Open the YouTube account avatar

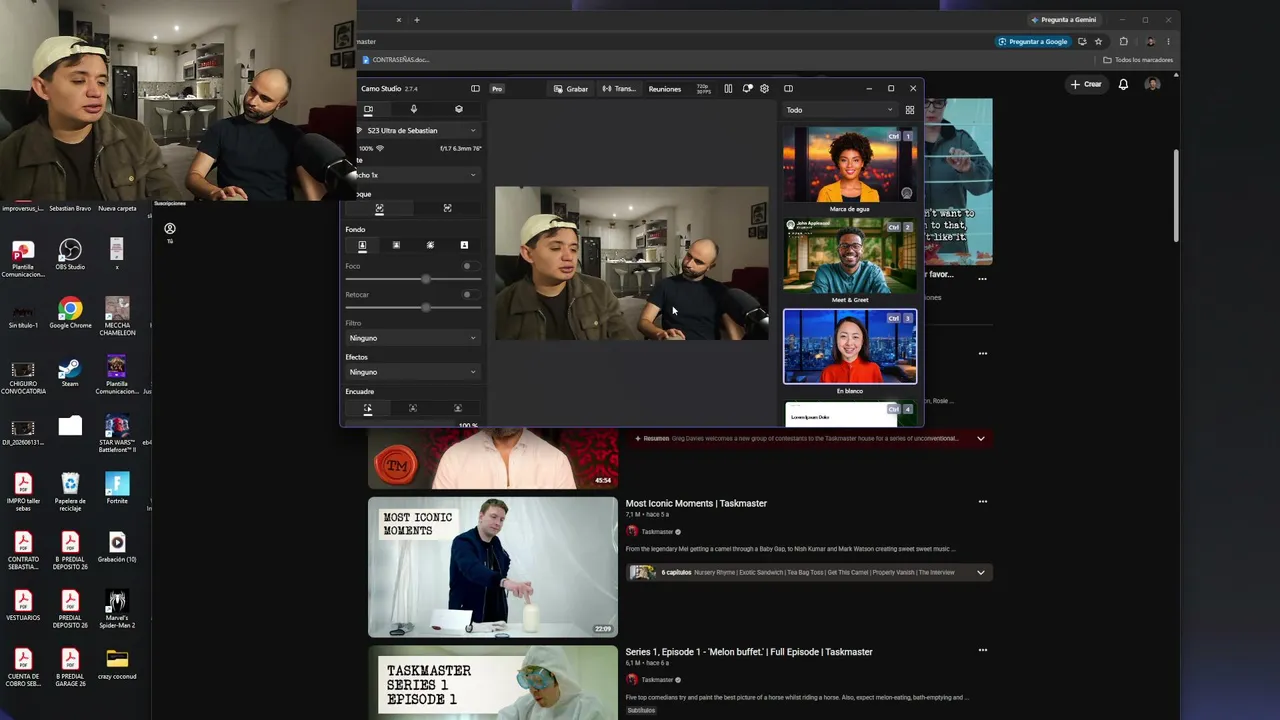(1152, 85)
